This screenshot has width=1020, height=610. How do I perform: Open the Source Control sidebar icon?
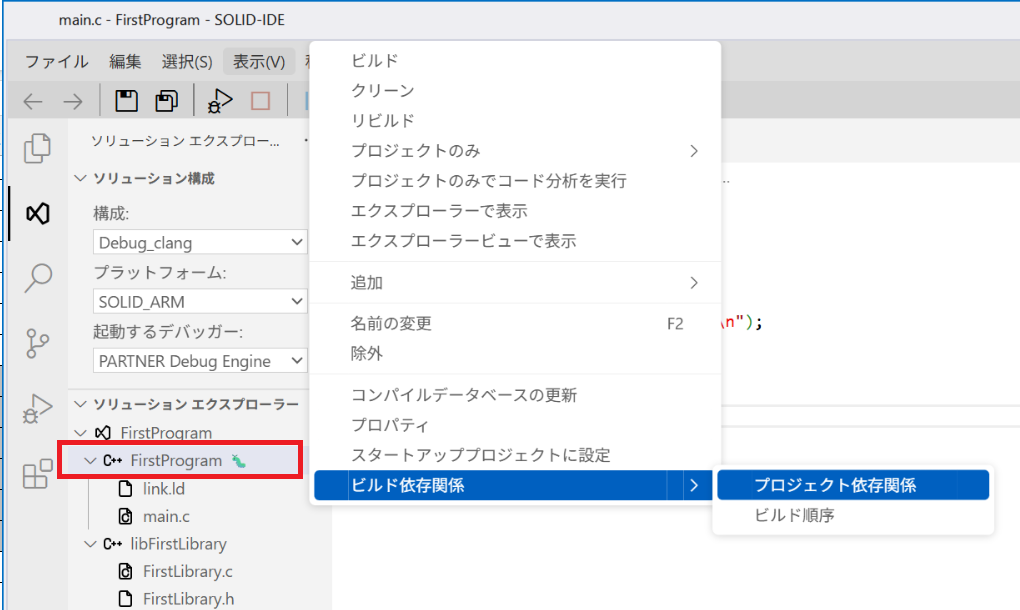pyautogui.click(x=36, y=341)
